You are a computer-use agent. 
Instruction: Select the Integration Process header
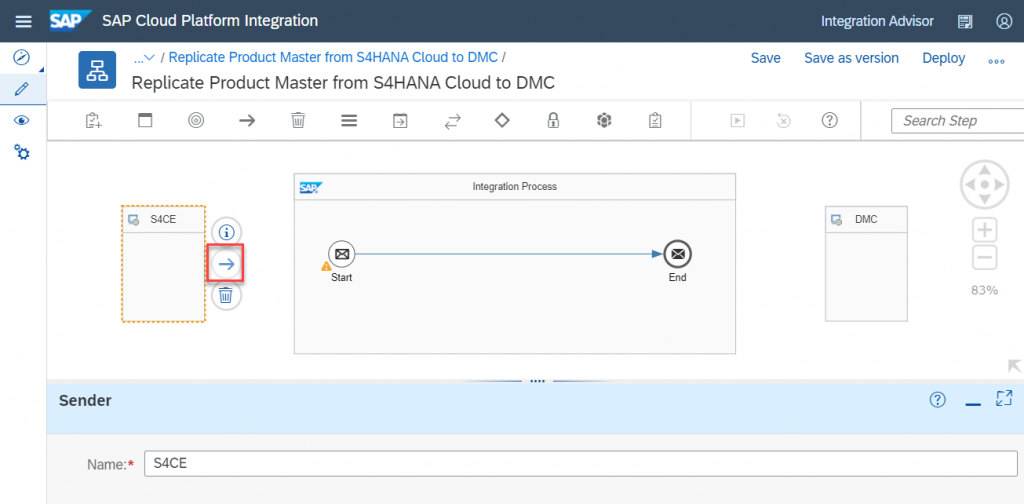pos(515,187)
